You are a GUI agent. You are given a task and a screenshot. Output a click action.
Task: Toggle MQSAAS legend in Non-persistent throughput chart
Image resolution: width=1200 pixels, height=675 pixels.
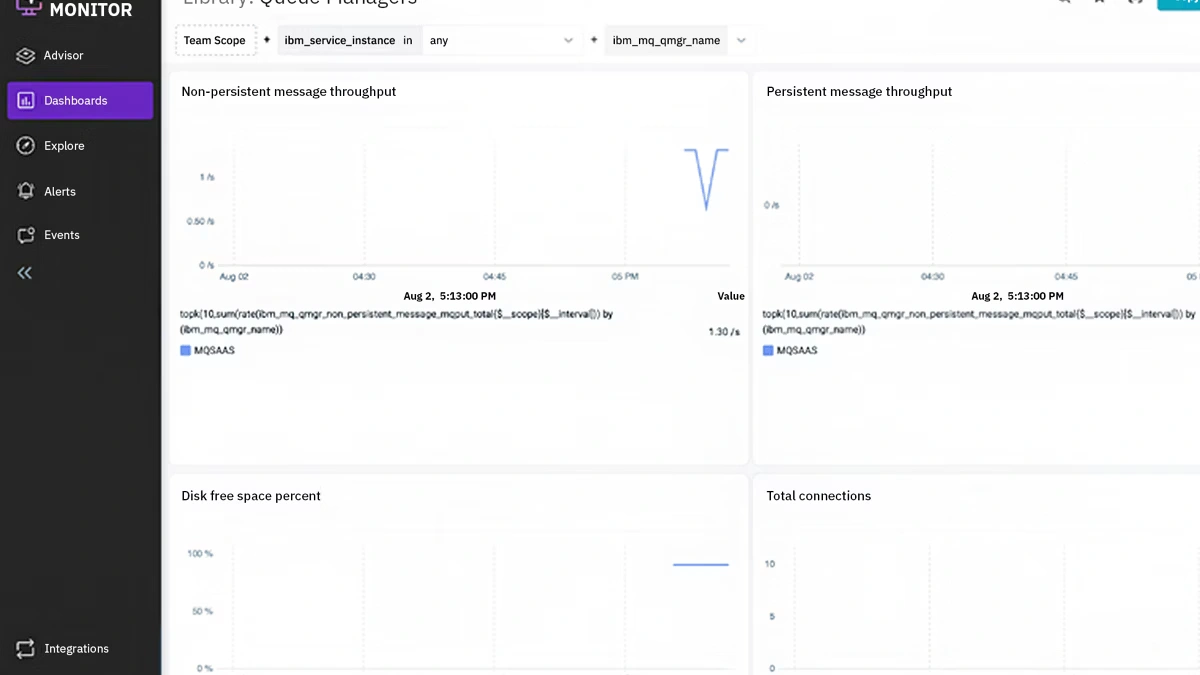[x=186, y=351]
